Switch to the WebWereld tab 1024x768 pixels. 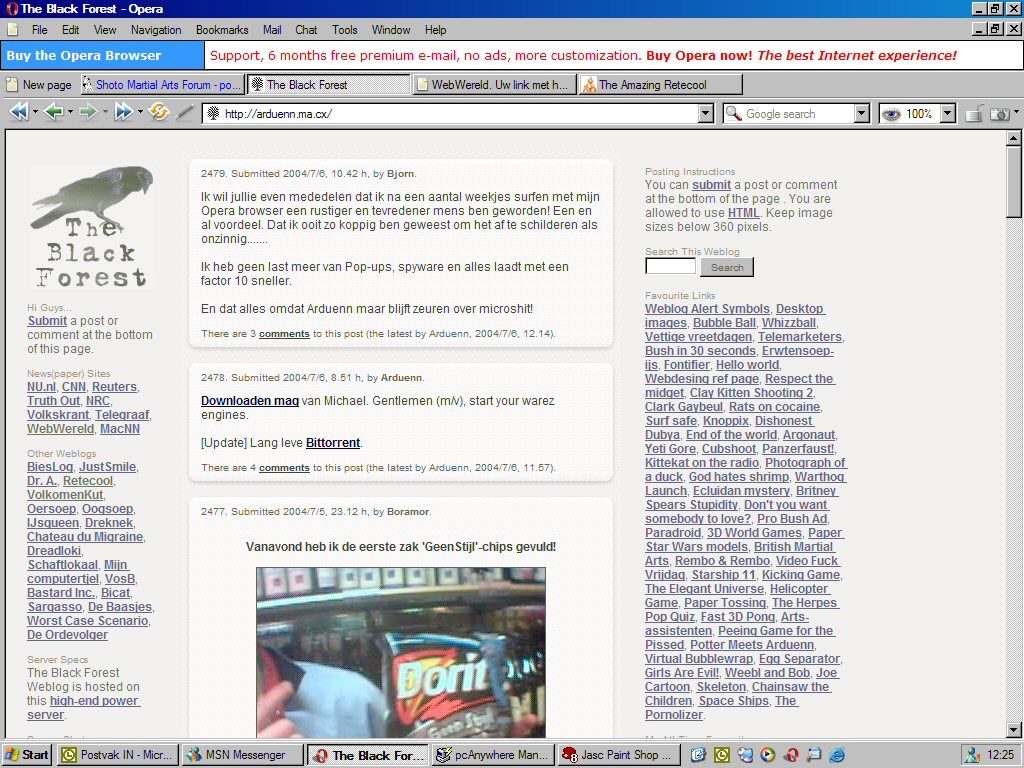pos(494,84)
